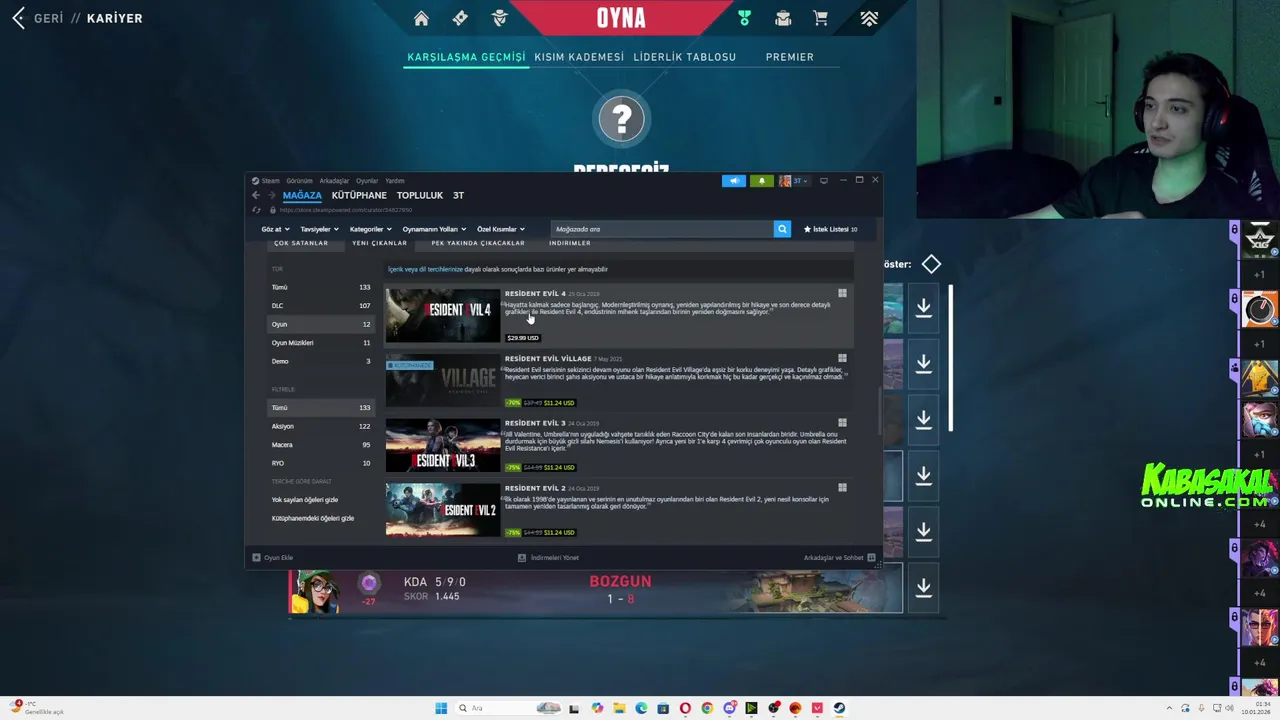Screen dimensions: 1280x720
Task: Select the Macera genre filter
Action: pos(320,445)
